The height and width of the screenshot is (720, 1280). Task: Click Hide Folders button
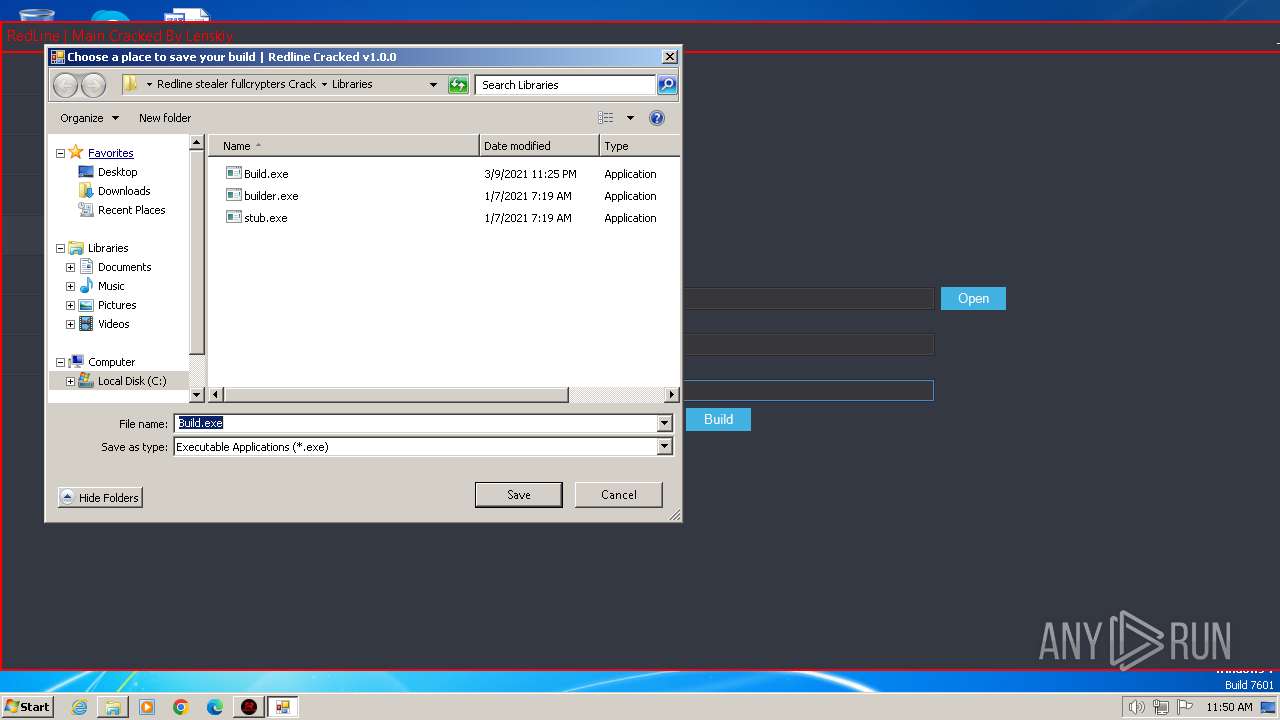(x=100, y=497)
